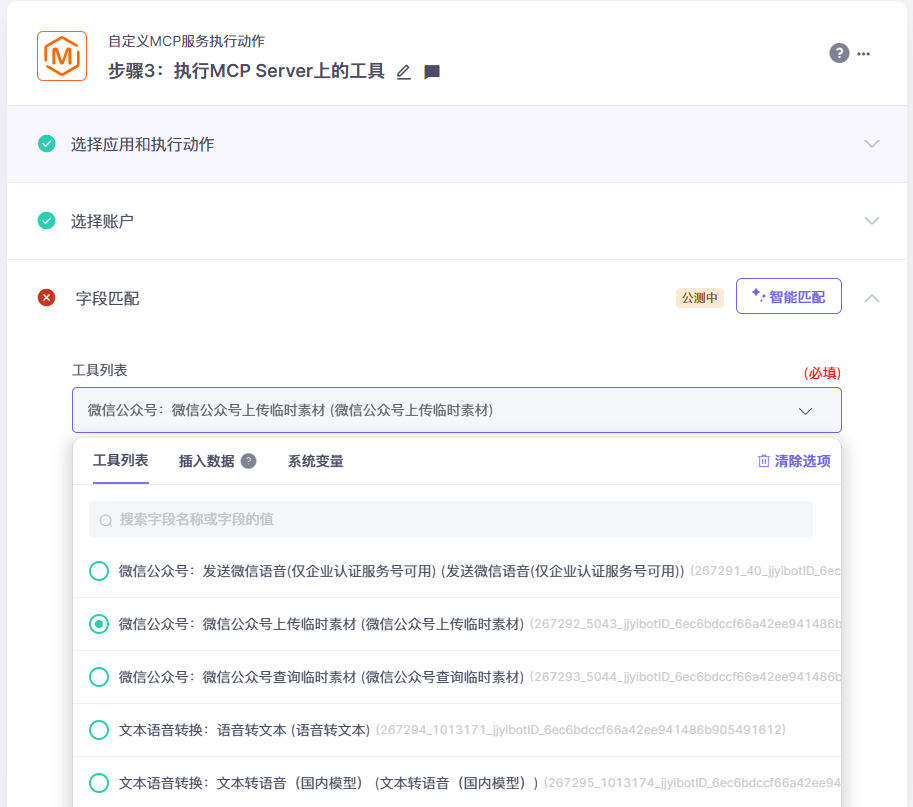
Task: Click the 自定义MCP服务执行动作 subtitle
Action: [186, 41]
